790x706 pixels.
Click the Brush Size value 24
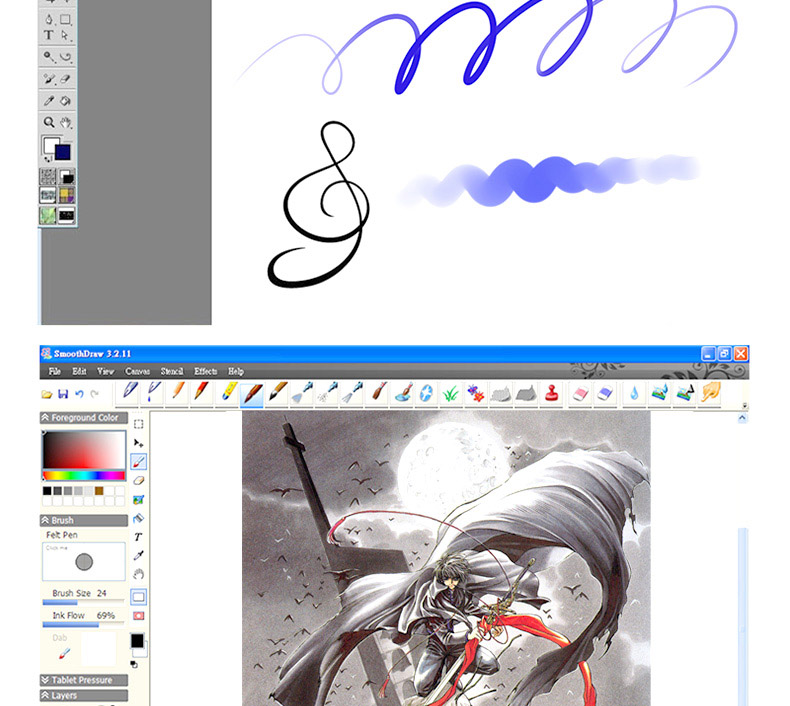101,593
